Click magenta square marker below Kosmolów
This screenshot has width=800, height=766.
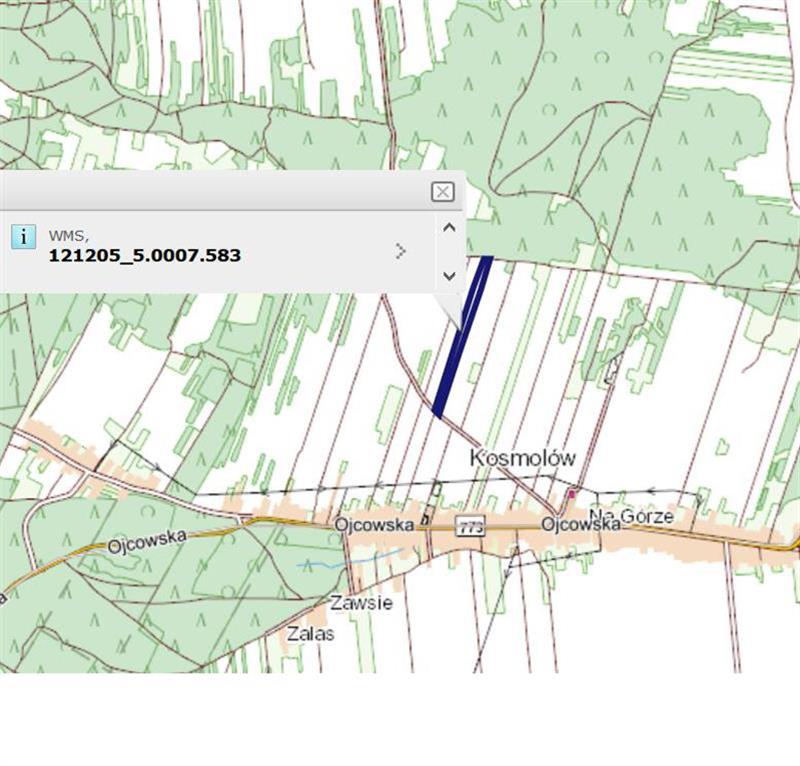click(572, 494)
